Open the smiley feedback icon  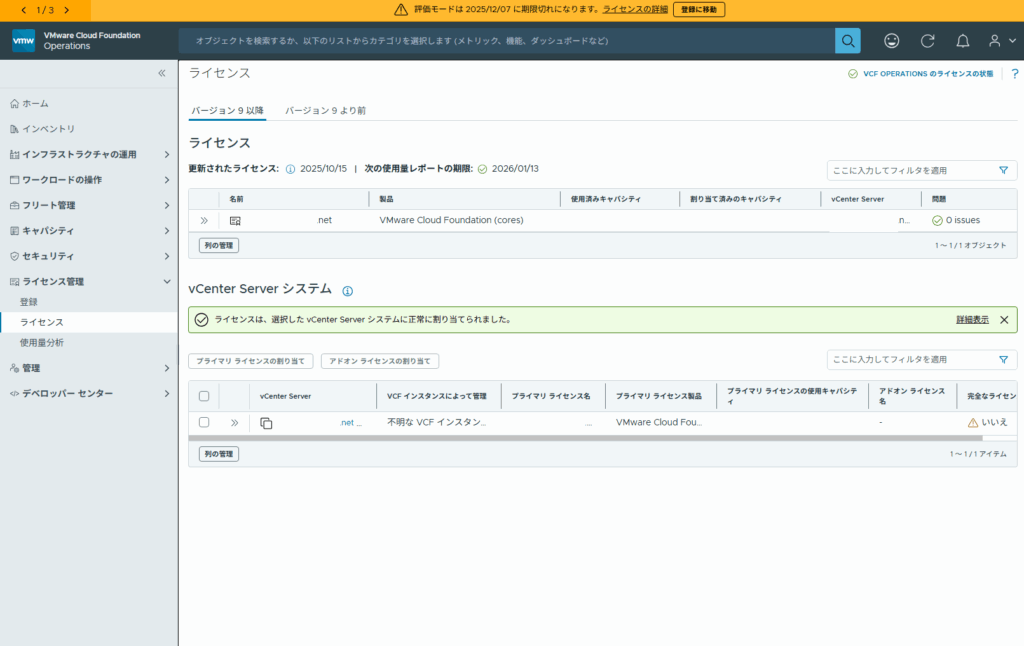pyautogui.click(x=891, y=41)
